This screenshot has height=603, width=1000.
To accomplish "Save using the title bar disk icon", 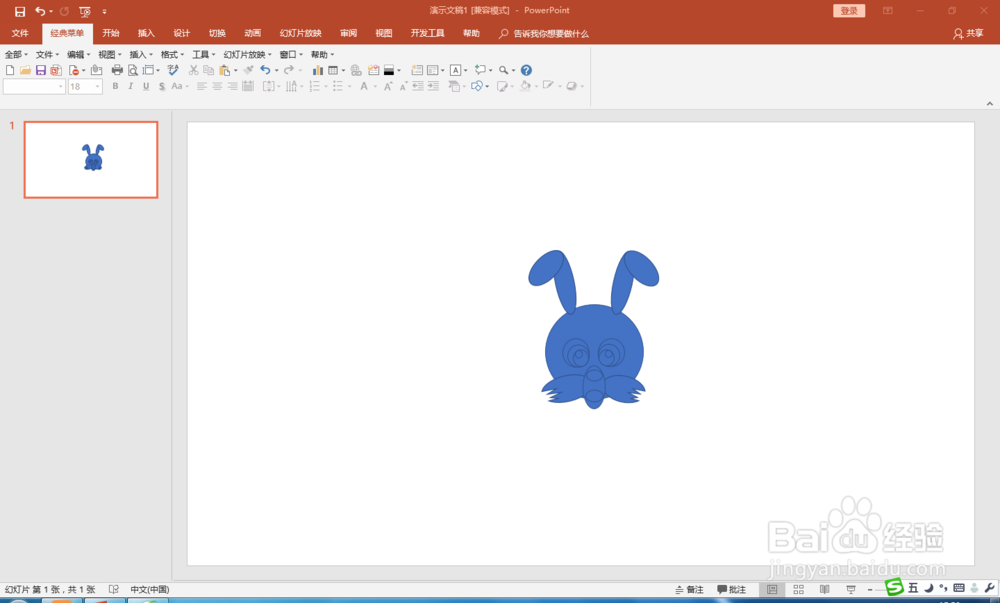I will tap(20, 11).
